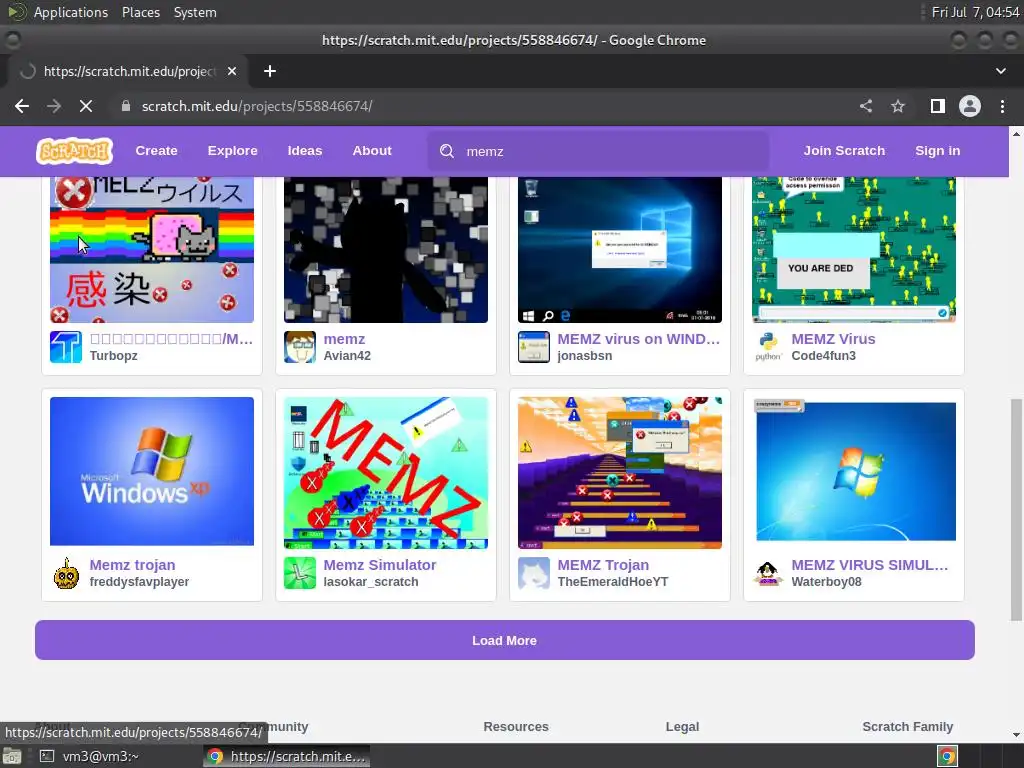Click Code4fun3 python avatar
This screenshot has width=1024, height=768.
tap(768, 347)
